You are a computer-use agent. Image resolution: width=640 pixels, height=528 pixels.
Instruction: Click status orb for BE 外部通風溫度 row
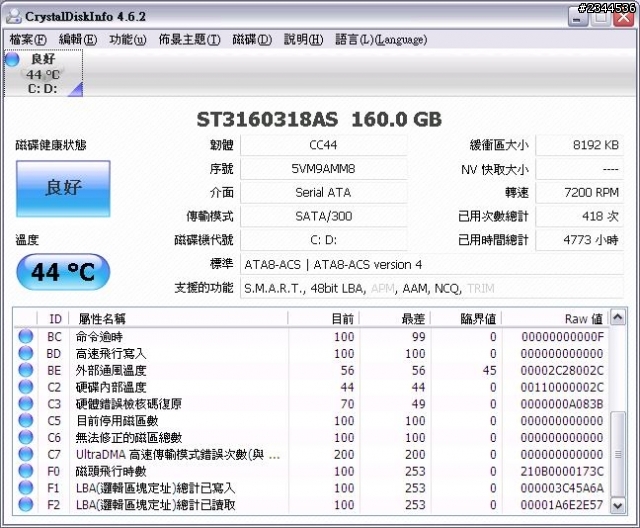click(x=26, y=370)
